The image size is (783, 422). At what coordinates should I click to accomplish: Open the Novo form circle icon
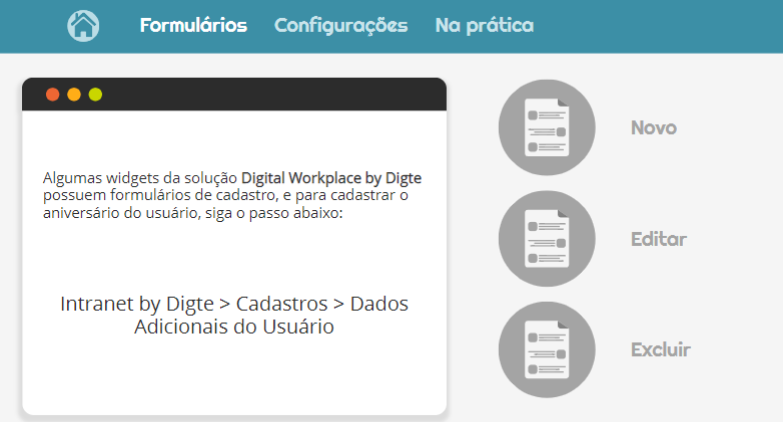point(547,127)
